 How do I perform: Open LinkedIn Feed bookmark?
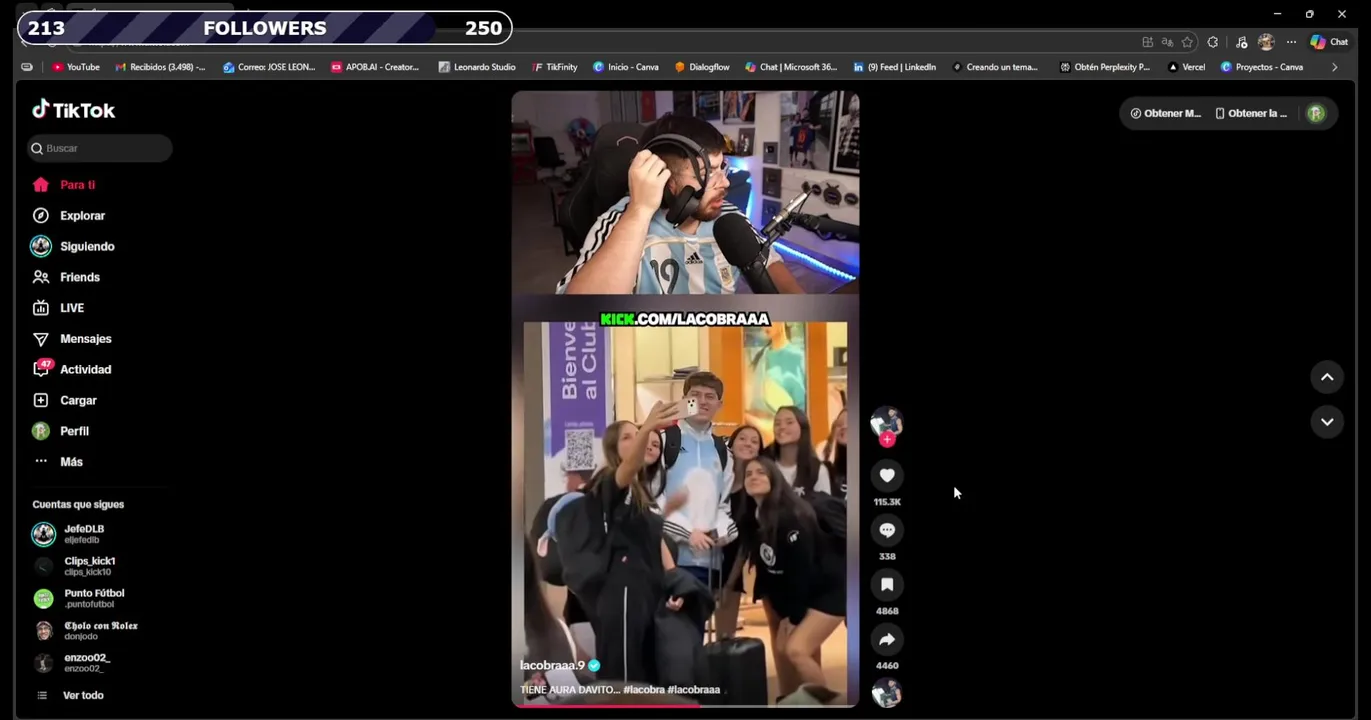(895, 67)
